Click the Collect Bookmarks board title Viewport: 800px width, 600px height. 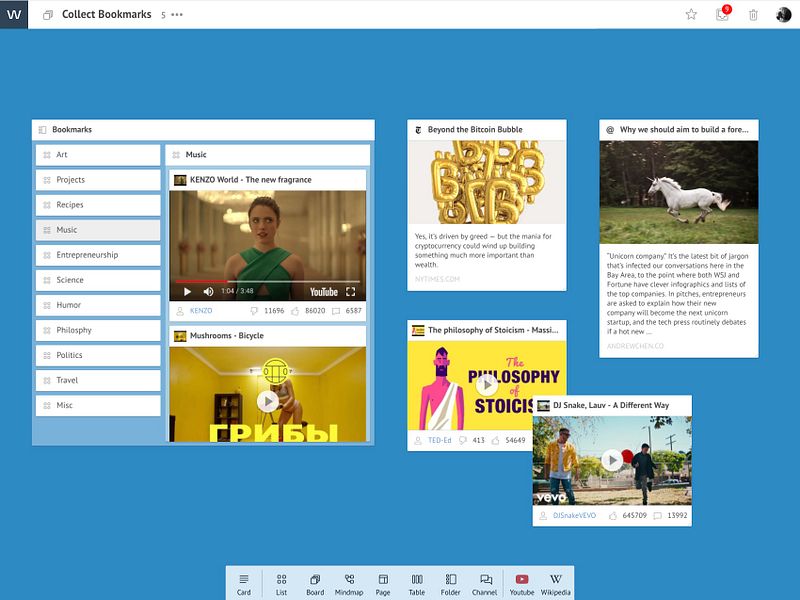click(x=107, y=14)
